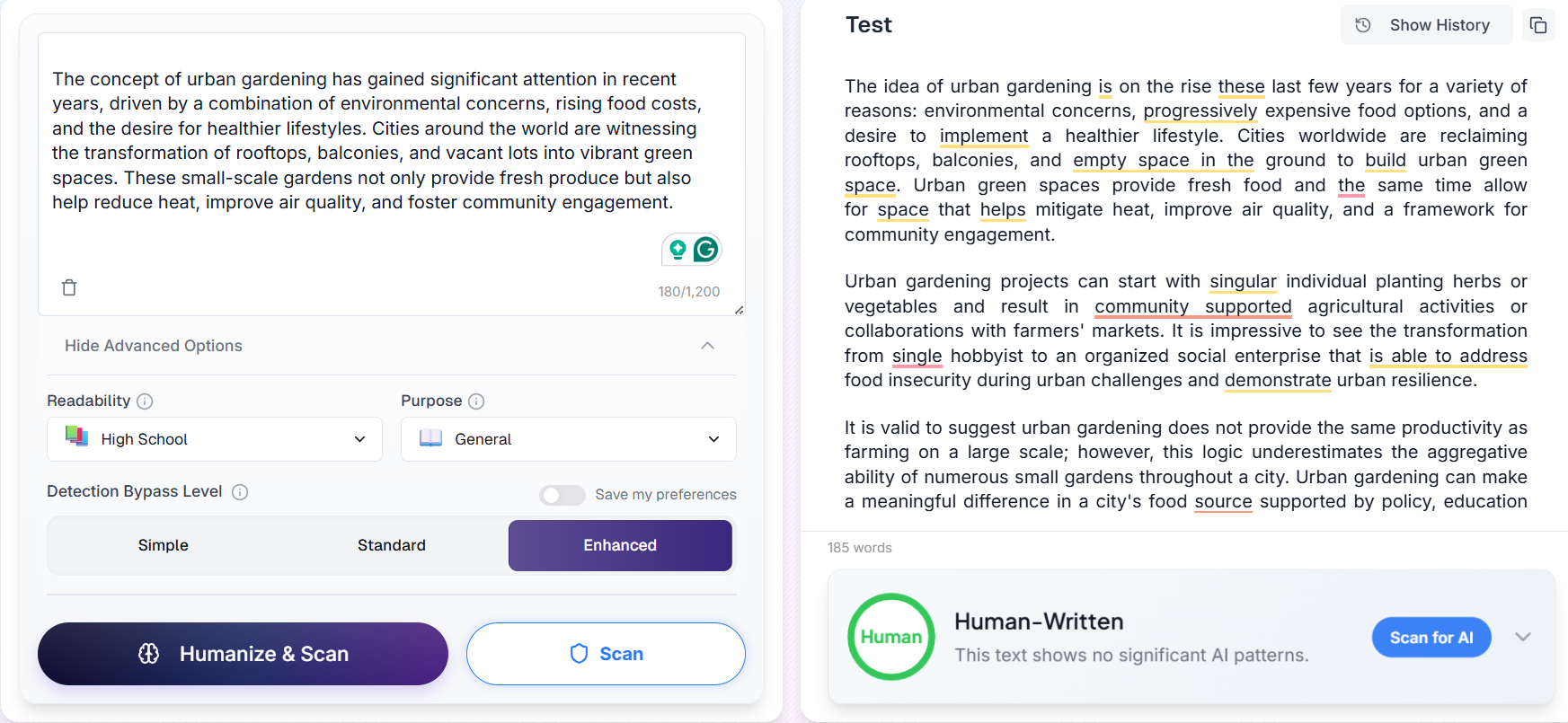
Task: Switch bypass level to Standard
Action: 392,545
